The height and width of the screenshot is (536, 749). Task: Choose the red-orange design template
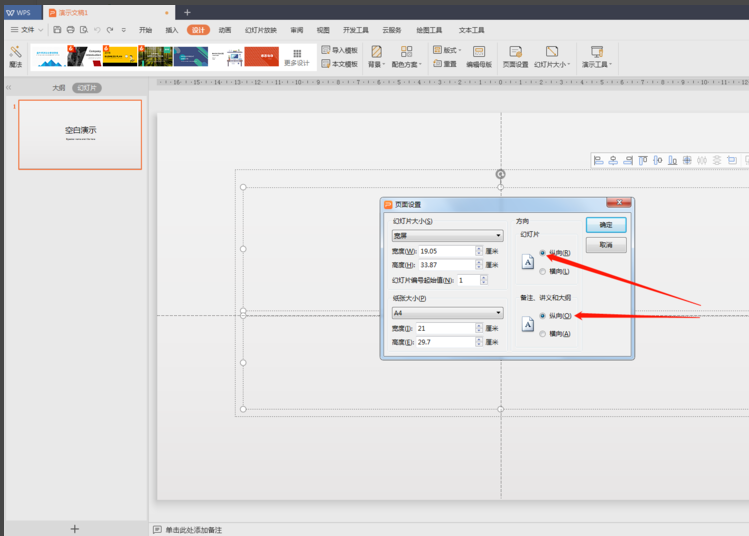262,56
